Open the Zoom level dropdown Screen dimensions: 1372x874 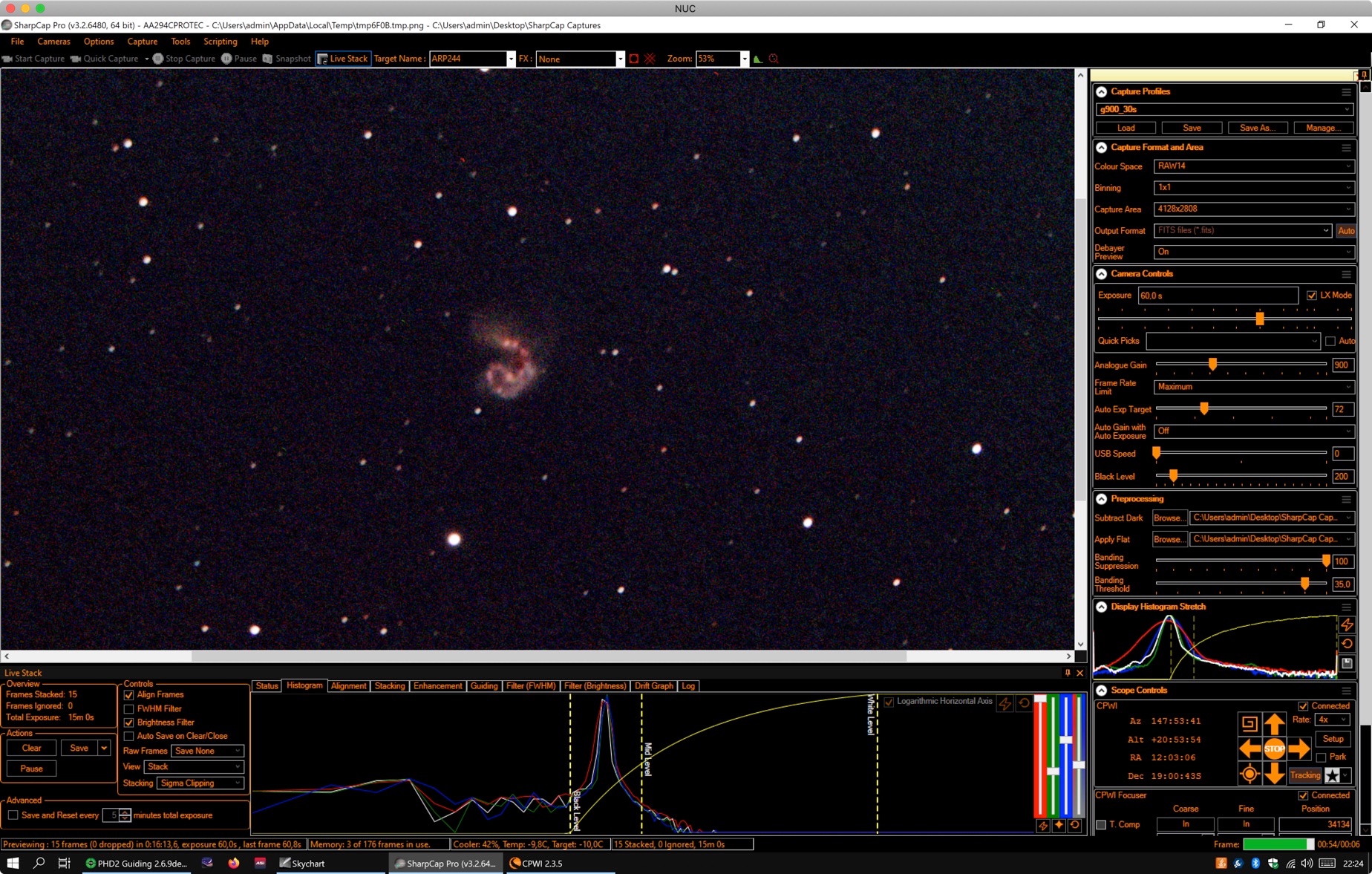(x=744, y=59)
